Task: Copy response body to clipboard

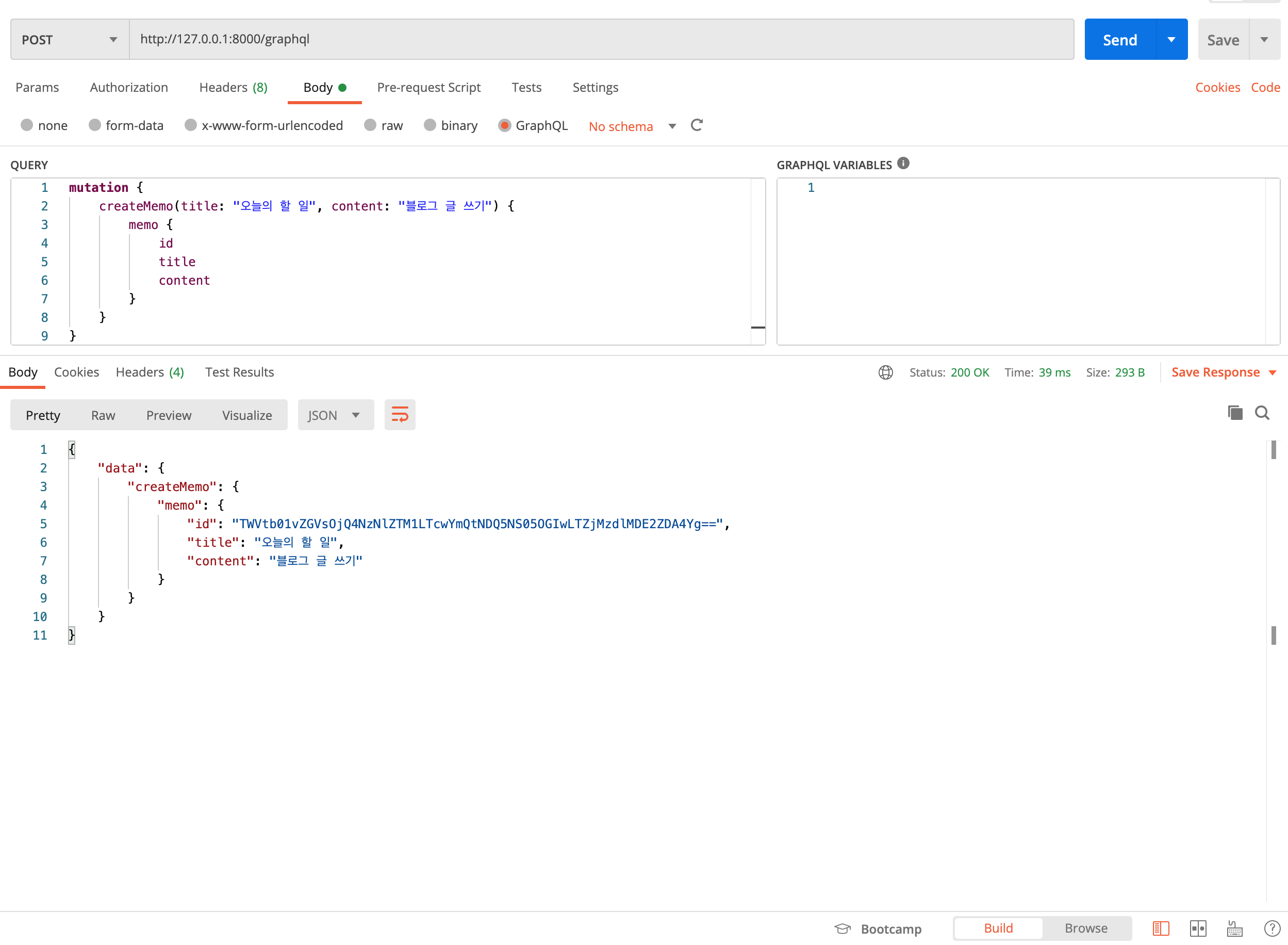Action: [1235, 413]
